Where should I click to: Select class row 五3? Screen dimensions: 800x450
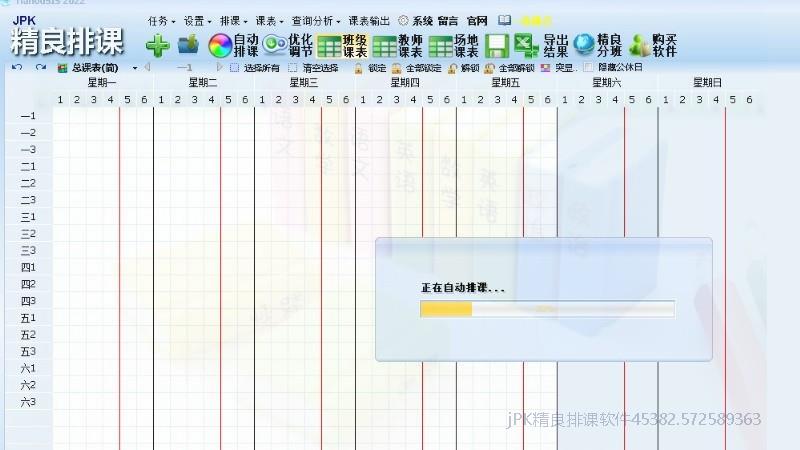[28, 352]
